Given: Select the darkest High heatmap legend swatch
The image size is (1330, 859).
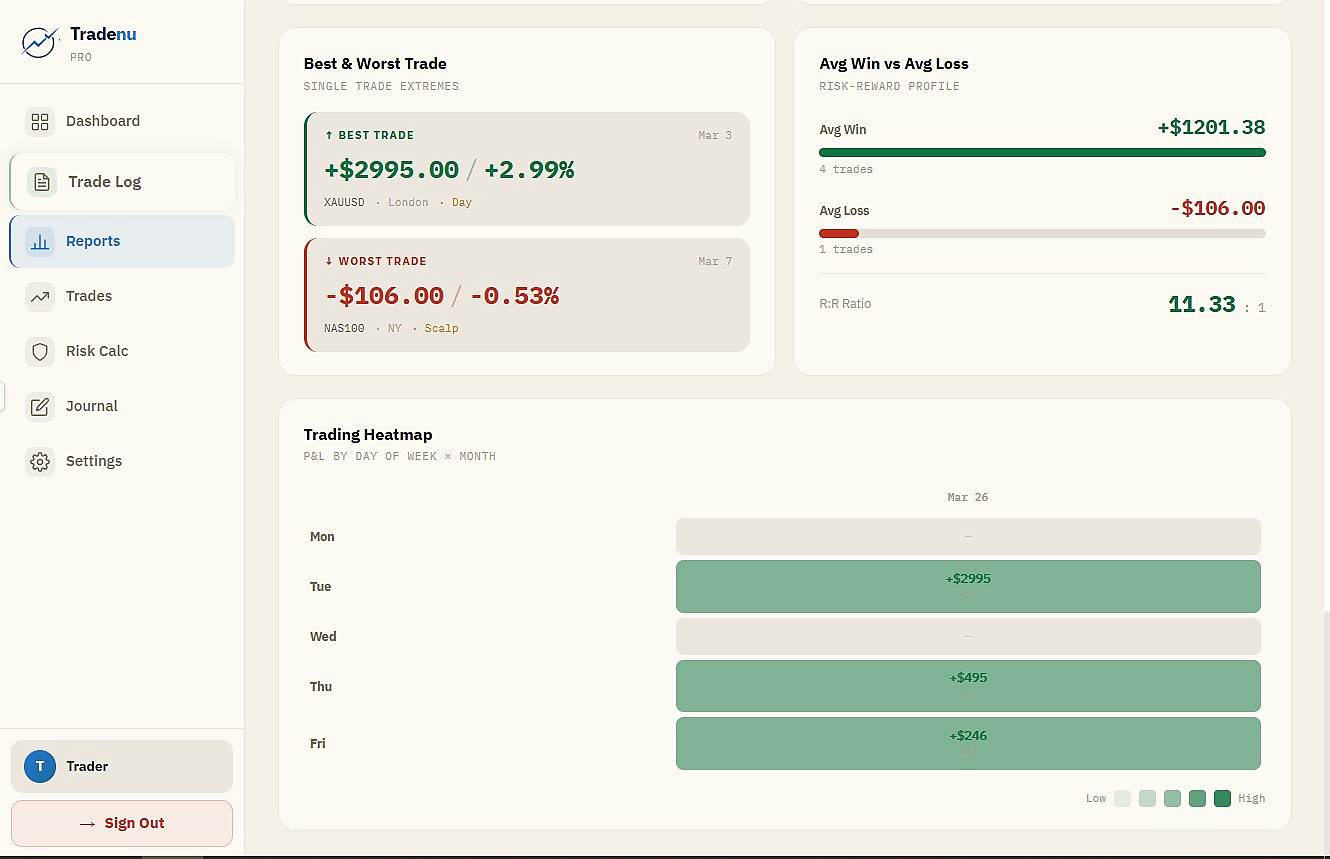Looking at the screenshot, I should click(x=1222, y=798).
